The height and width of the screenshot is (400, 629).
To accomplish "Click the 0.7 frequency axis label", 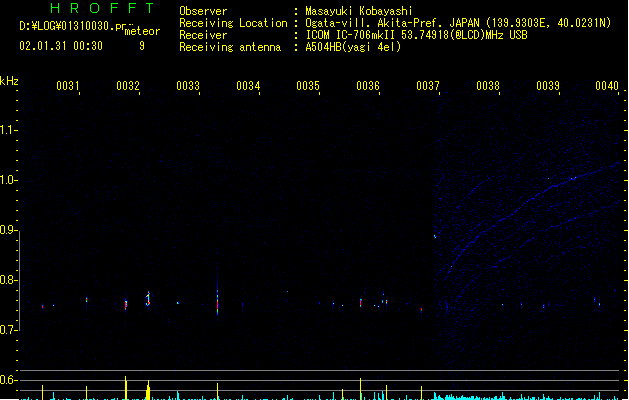I will 8,330.
